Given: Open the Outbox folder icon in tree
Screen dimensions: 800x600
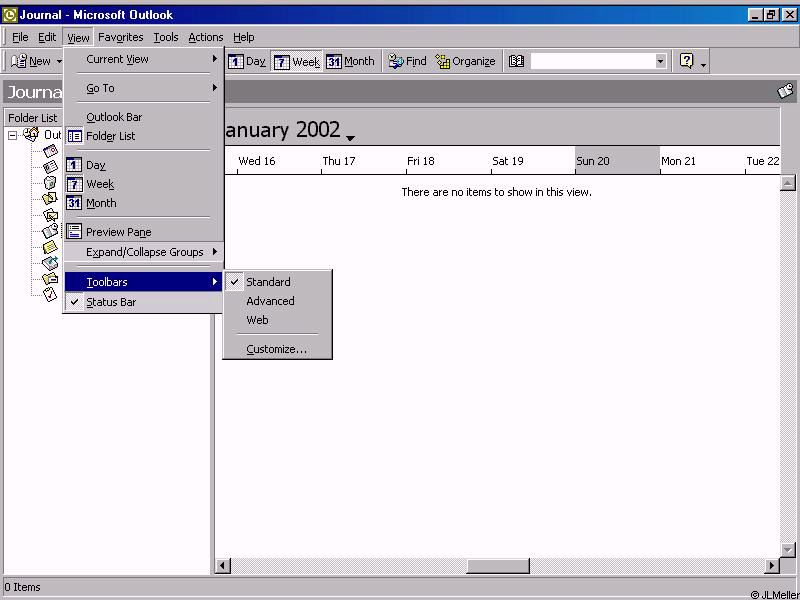Looking at the screenshot, I should (x=50, y=263).
